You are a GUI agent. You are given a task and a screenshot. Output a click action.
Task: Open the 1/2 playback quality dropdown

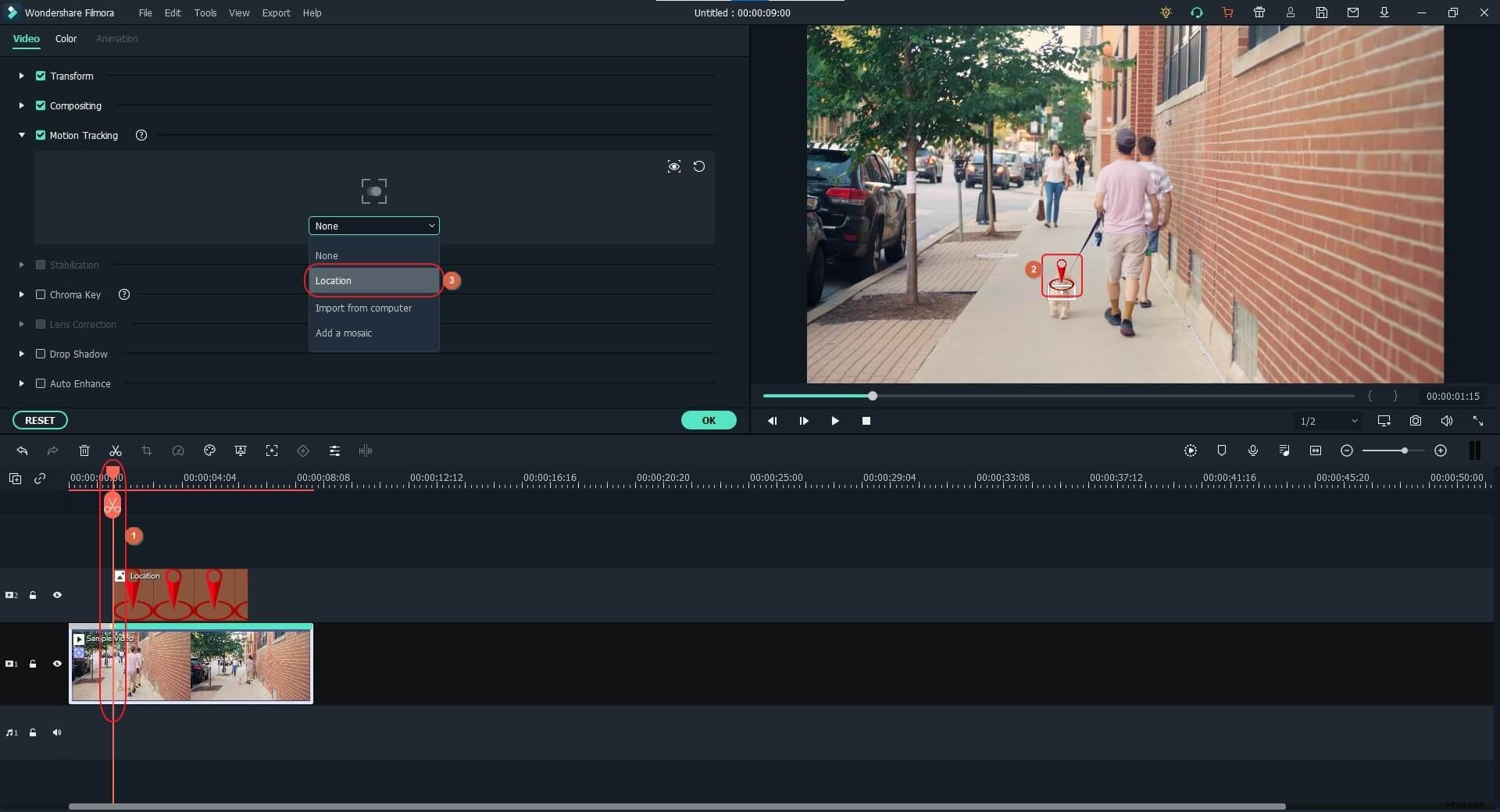(x=1327, y=421)
